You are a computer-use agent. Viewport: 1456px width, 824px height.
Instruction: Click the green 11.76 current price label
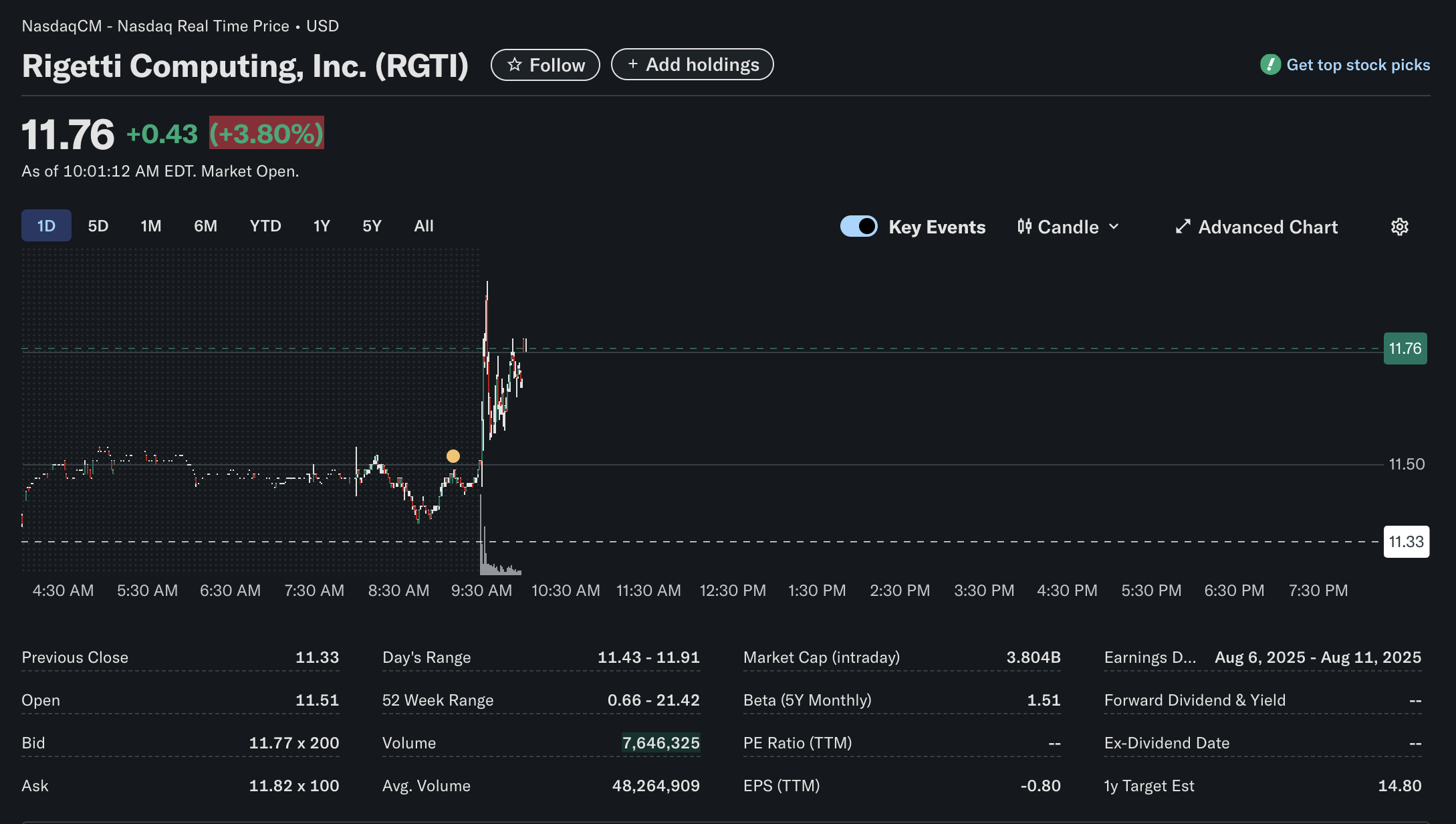[1405, 348]
